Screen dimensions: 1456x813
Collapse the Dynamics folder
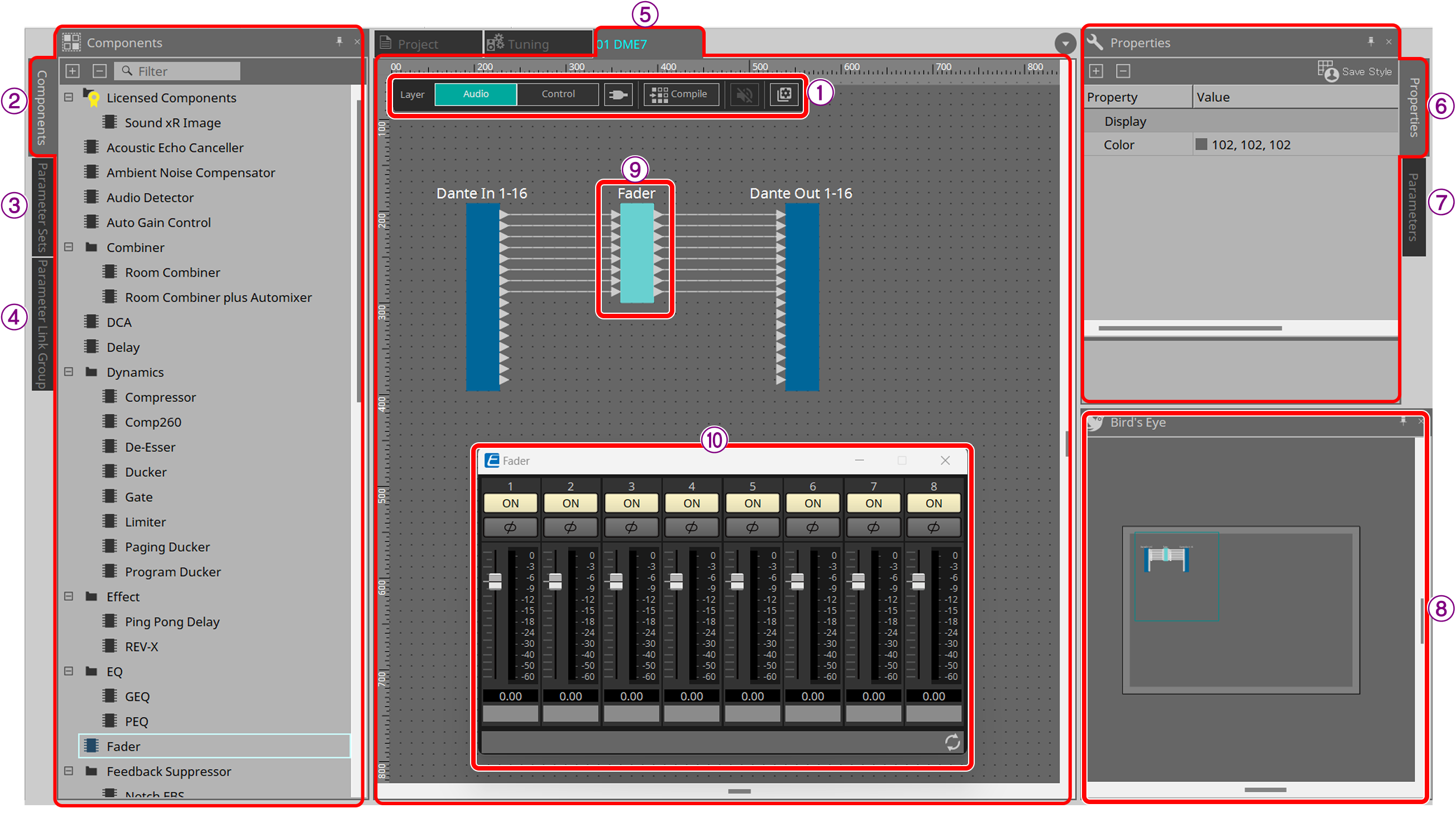(69, 371)
